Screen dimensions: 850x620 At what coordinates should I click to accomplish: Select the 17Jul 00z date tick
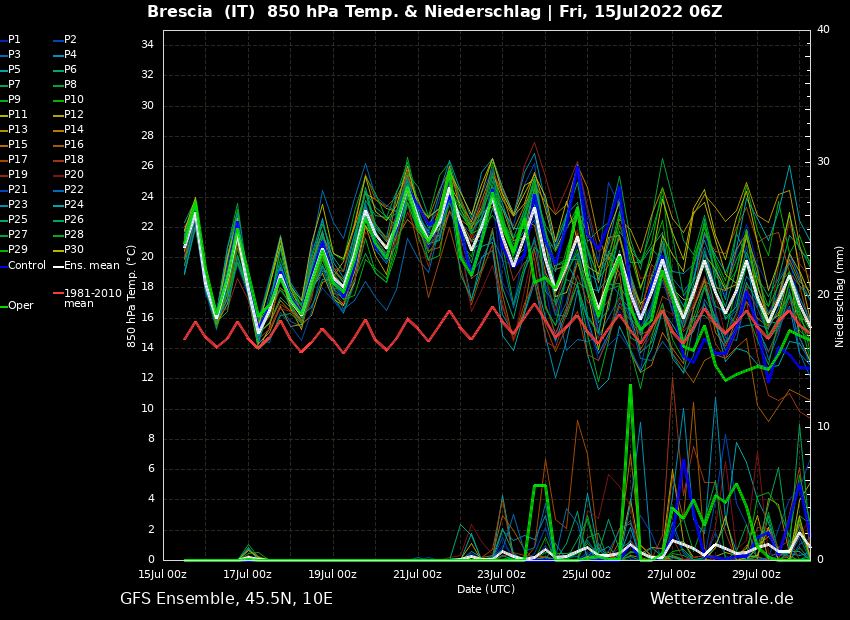(248, 574)
